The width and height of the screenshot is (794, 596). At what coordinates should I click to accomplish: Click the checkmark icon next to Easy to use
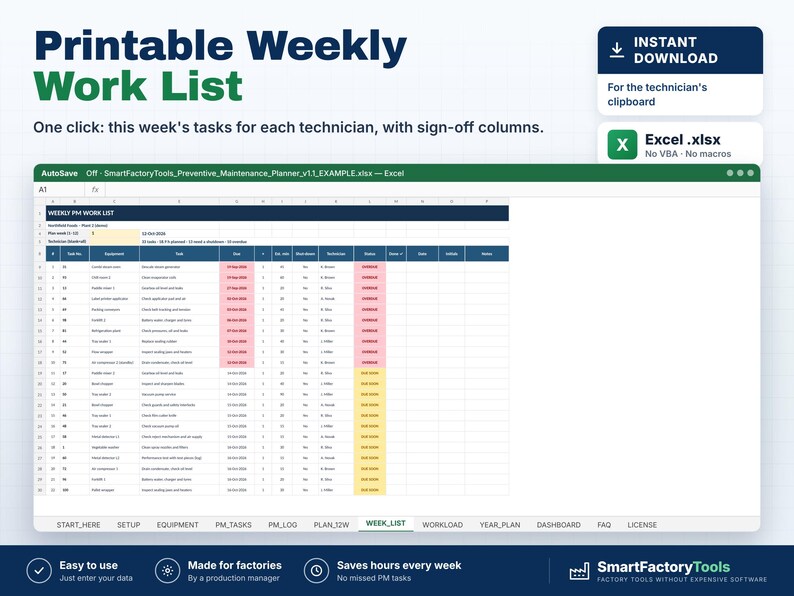(39, 571)
